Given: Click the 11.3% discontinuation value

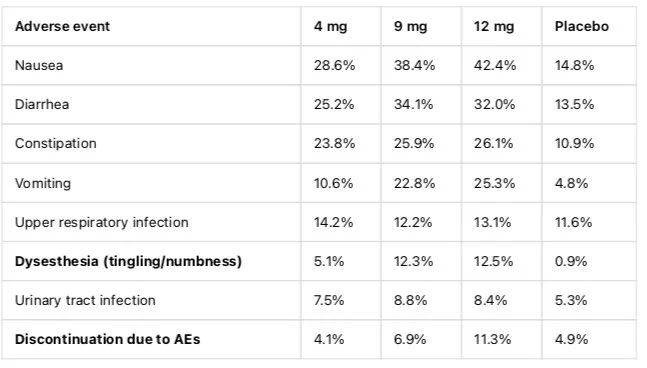Looking at the screenshot, I should 492,339.
